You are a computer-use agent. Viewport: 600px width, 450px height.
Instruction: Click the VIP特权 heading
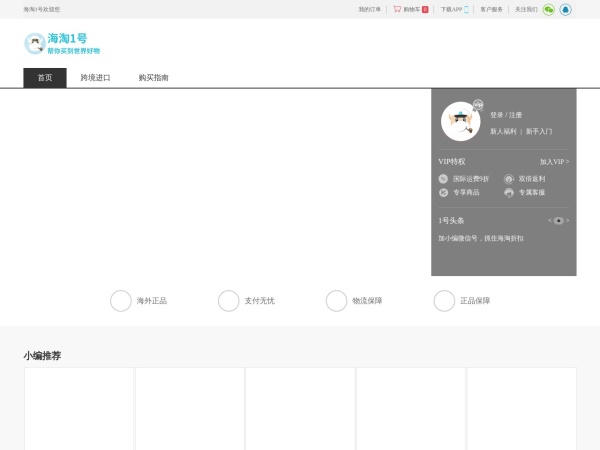(x=452, y=161)
